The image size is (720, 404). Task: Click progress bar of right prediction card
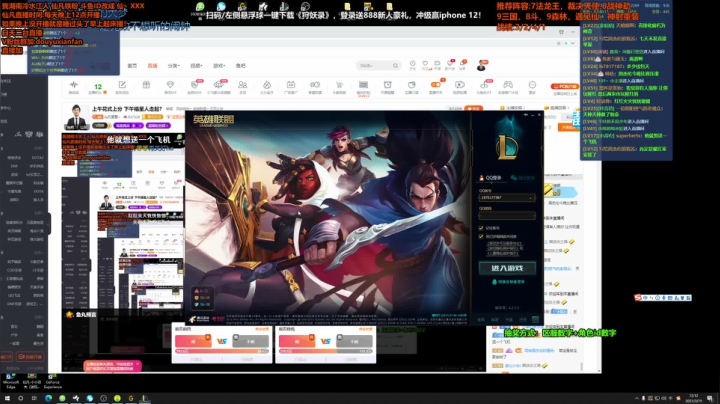point(326,351)
